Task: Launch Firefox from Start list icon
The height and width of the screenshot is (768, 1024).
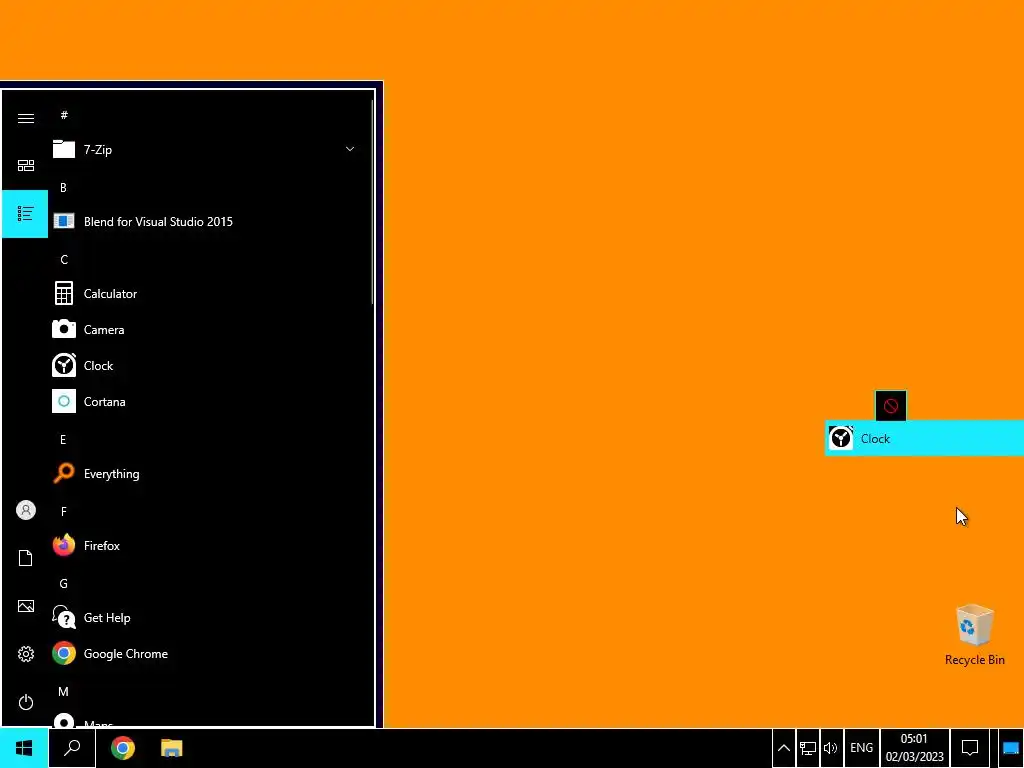Action: [63, 545]
